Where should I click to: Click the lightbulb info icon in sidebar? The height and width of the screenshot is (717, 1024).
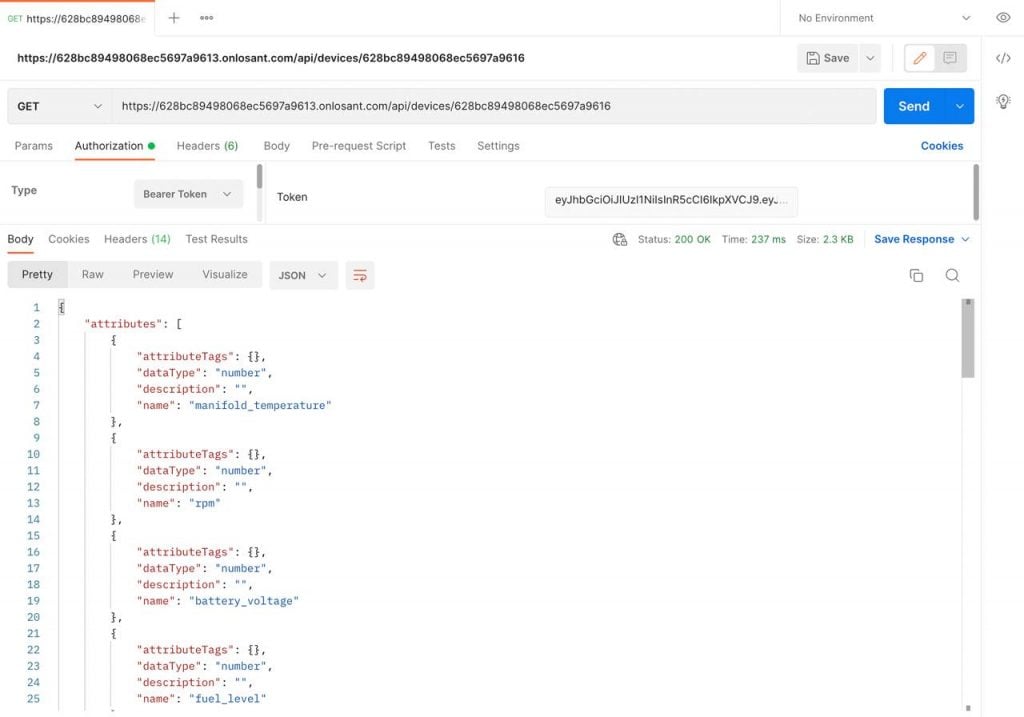point(1003,101)
